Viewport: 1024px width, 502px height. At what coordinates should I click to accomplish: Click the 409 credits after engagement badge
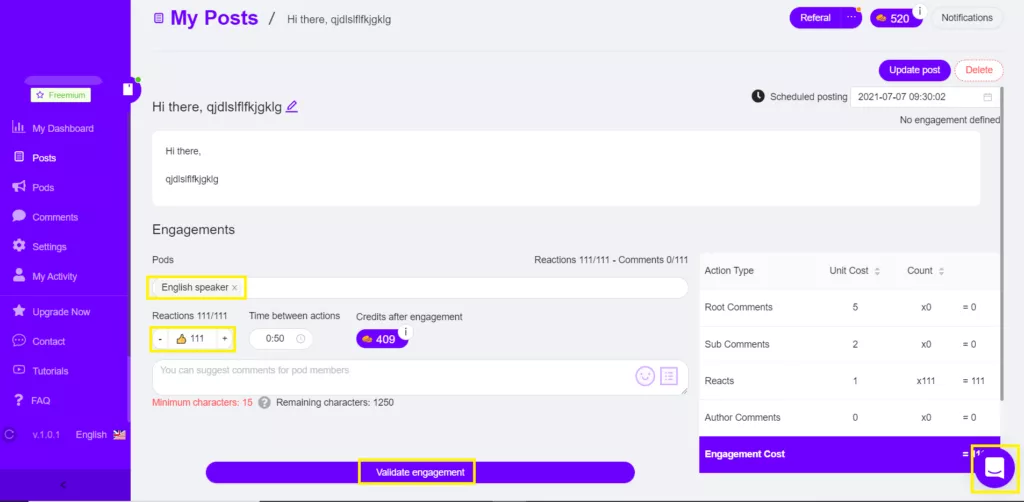click(381, 339)
